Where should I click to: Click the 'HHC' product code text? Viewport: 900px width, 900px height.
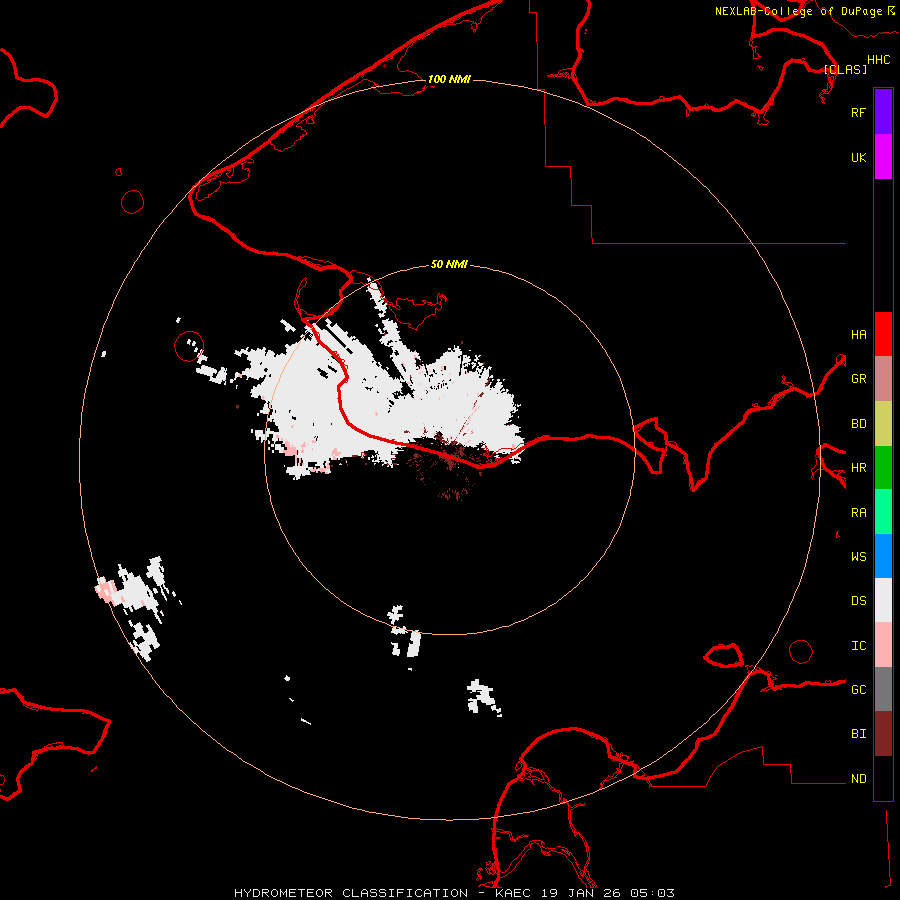click(878, 60)
